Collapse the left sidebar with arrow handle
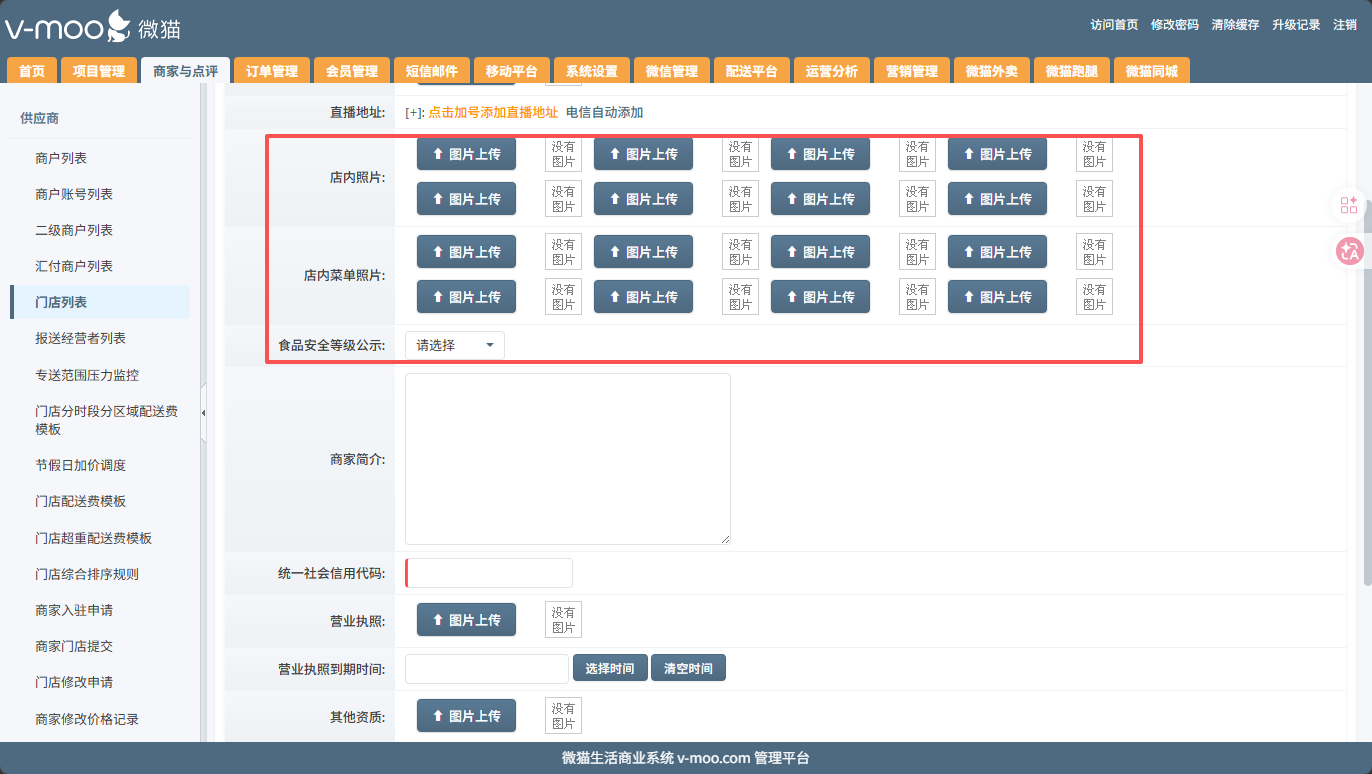 tap(203, 413)
